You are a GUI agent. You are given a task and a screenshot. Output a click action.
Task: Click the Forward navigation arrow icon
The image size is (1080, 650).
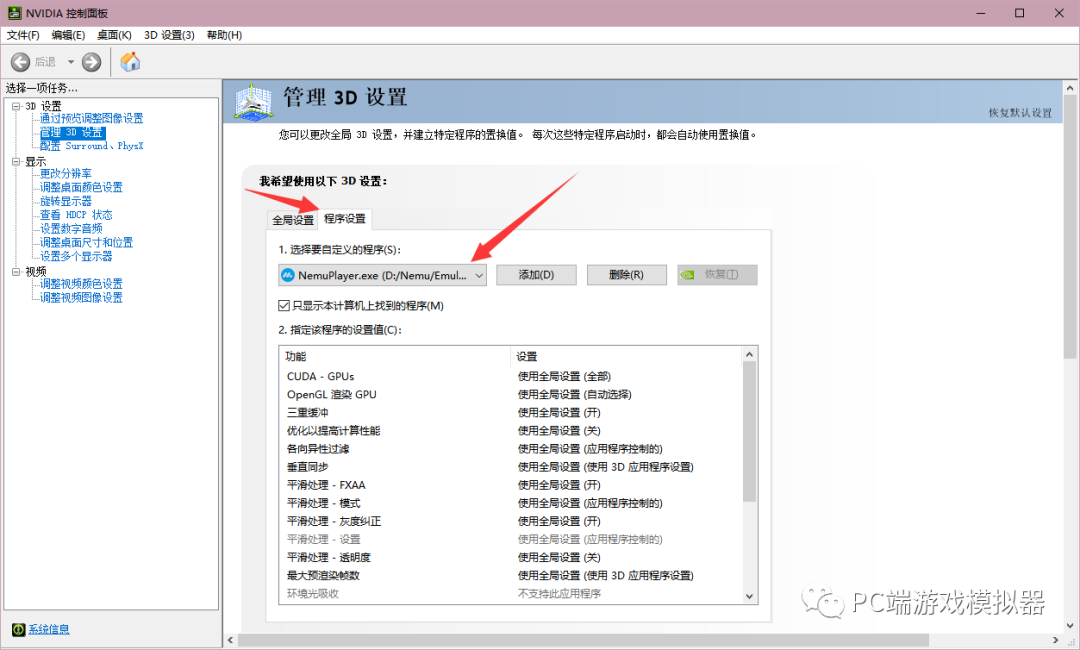tap(92, 62)
